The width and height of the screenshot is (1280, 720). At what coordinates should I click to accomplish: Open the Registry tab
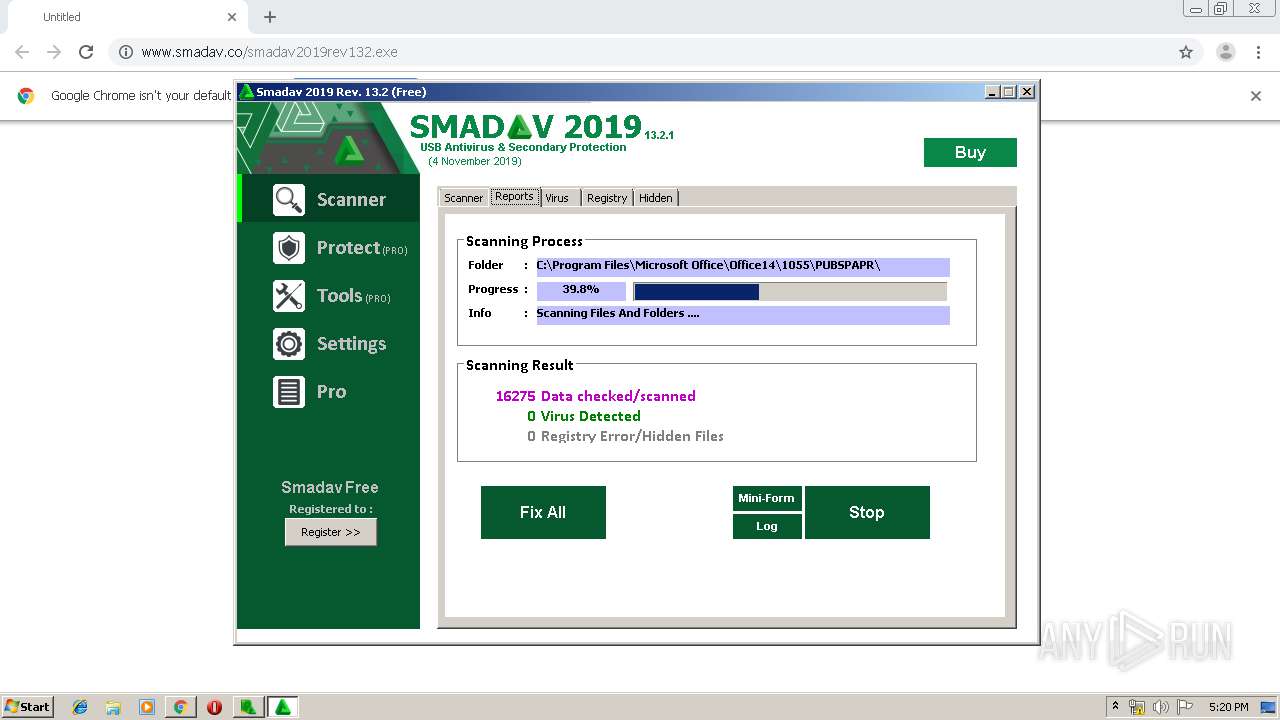click(607, 198)
